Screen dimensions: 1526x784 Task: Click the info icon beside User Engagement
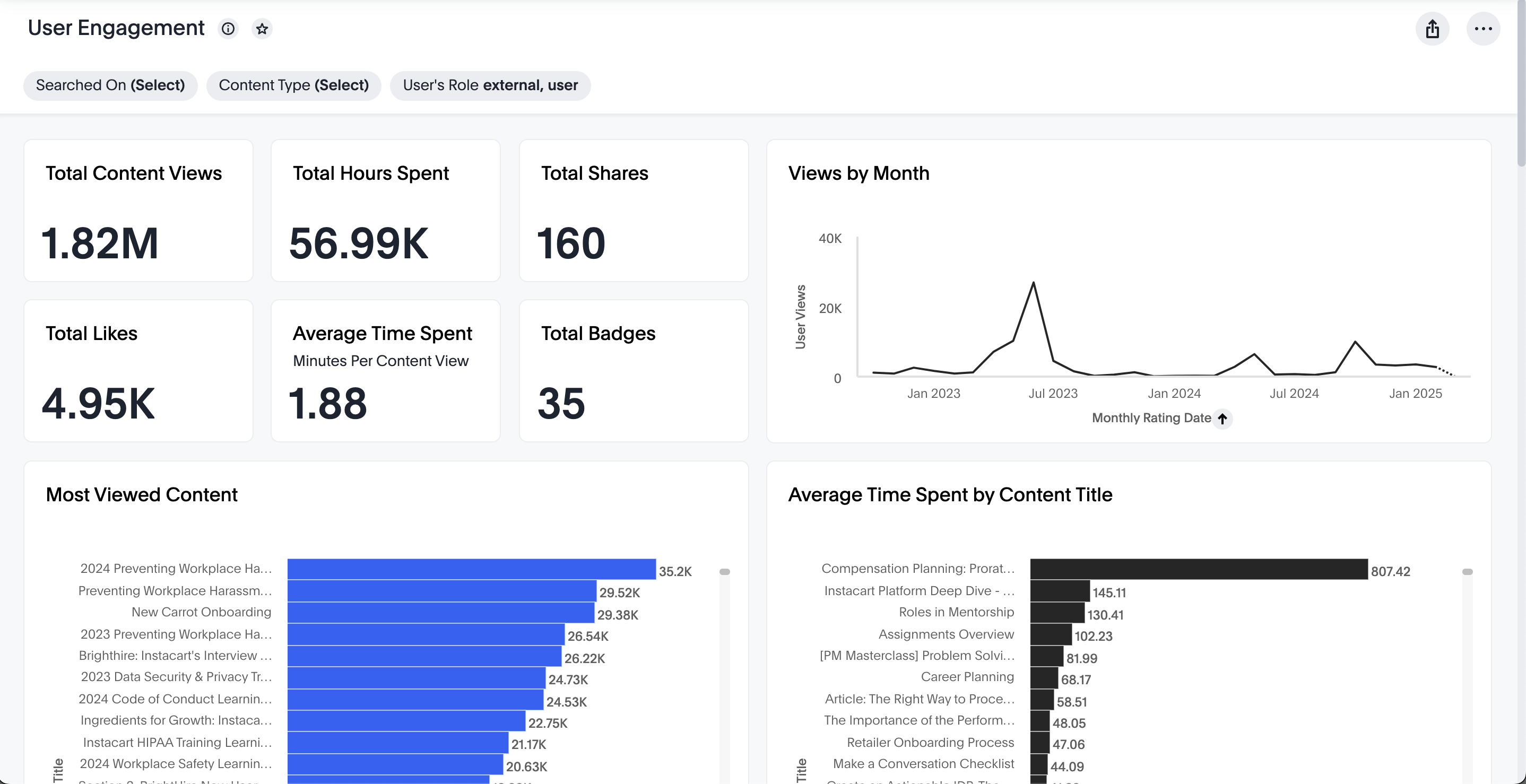[x=228, y=29]
